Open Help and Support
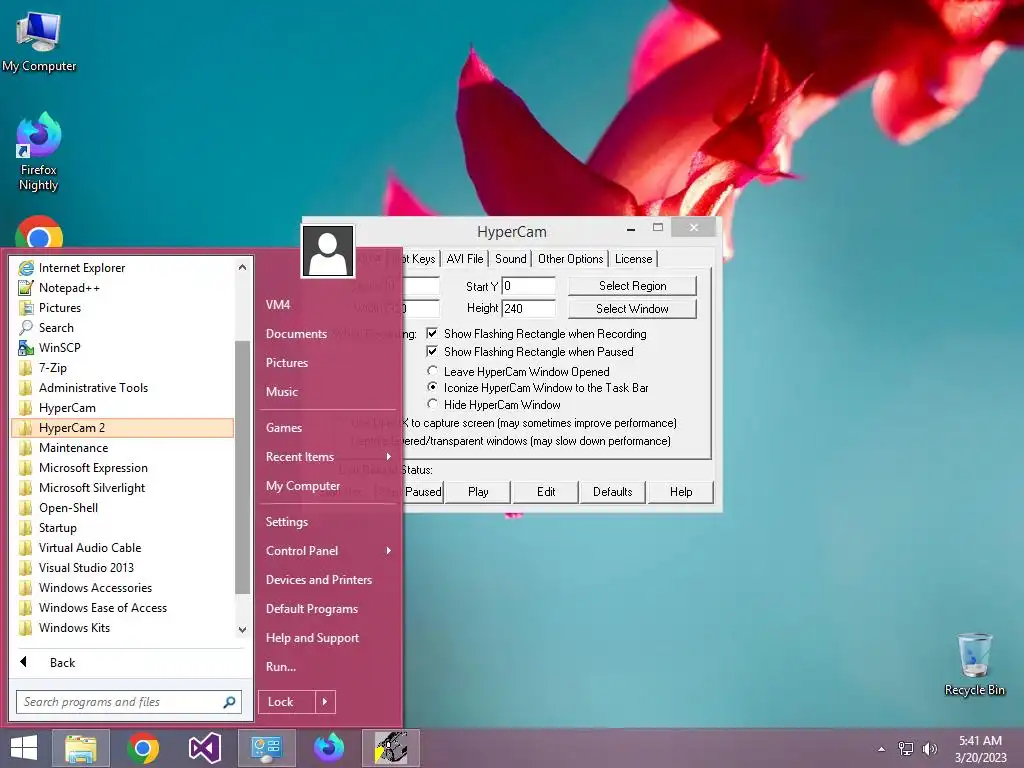Screen dimensions: 1024x768 click(327, 638)
